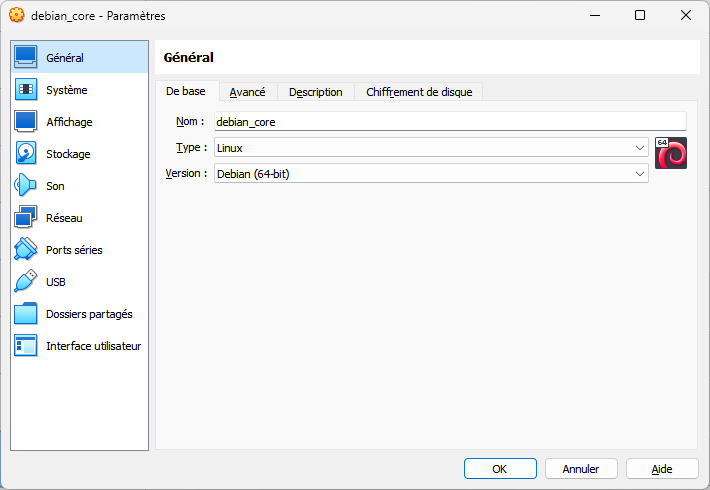Switch to the Avancé tab
This screenshot has height=490, width=710.
click(x=248, y=92)
